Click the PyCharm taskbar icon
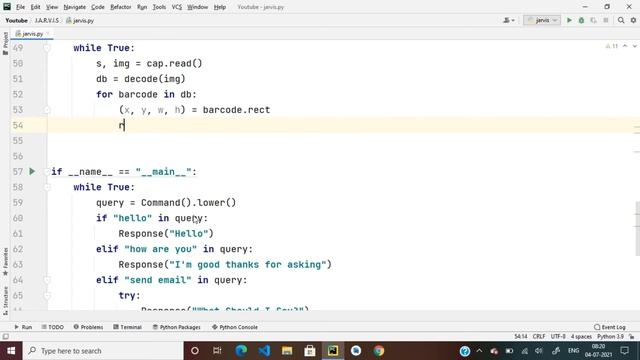This screenshot has height=360, width=640. (x=333, y=351)
